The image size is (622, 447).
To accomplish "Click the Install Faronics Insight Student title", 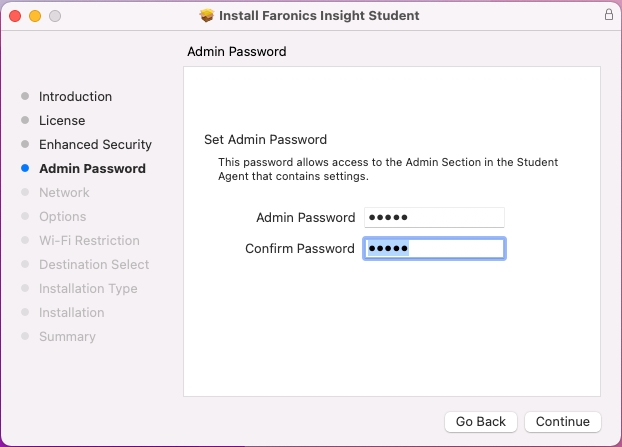I will tap(318, 16).
